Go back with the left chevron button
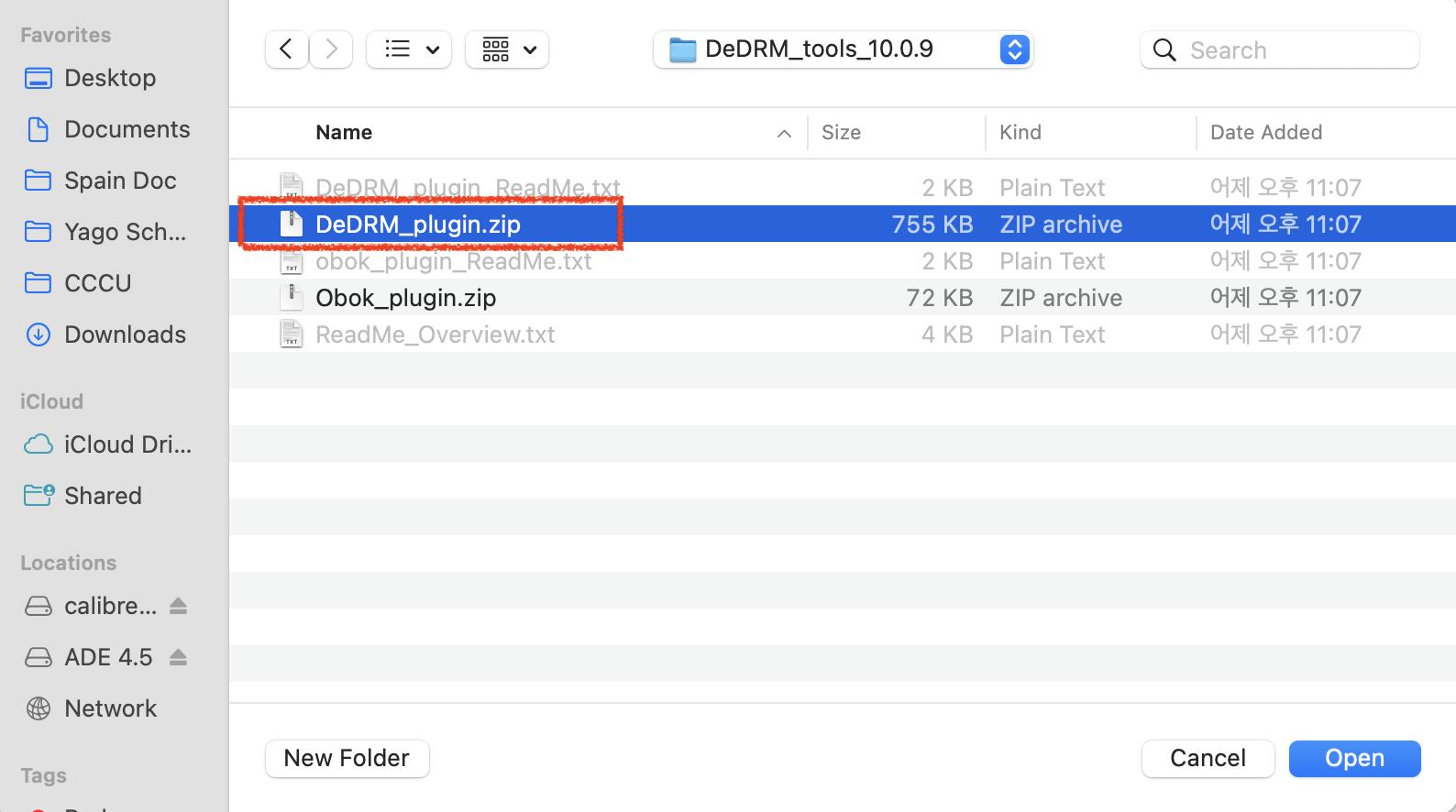 (286, 49)
